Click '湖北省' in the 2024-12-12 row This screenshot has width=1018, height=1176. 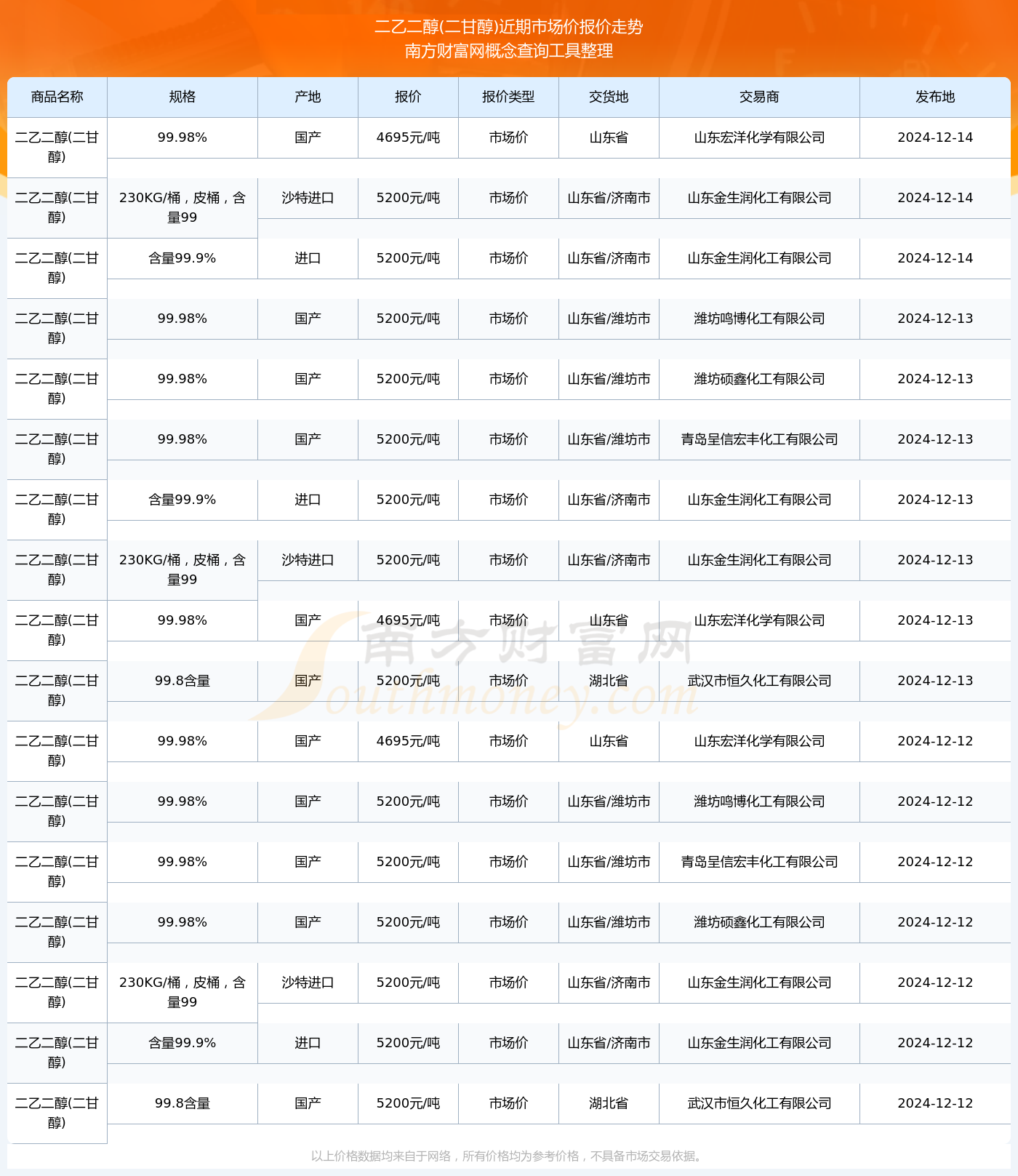[609, 1103]
